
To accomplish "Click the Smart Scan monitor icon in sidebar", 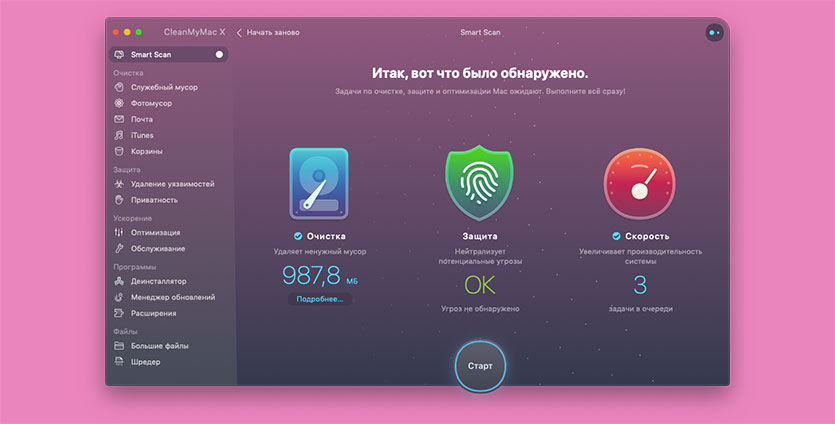I will (119, 54).
